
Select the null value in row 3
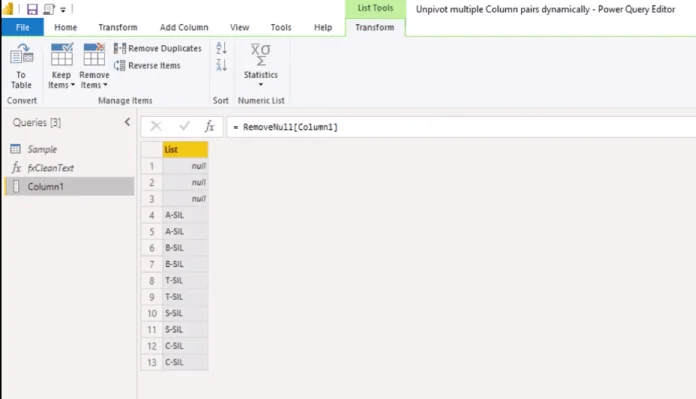click(x=185, y=199)
